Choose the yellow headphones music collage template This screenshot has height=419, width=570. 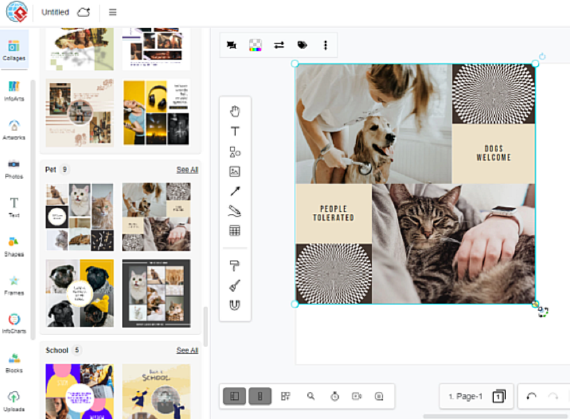(x=156, y=113)
